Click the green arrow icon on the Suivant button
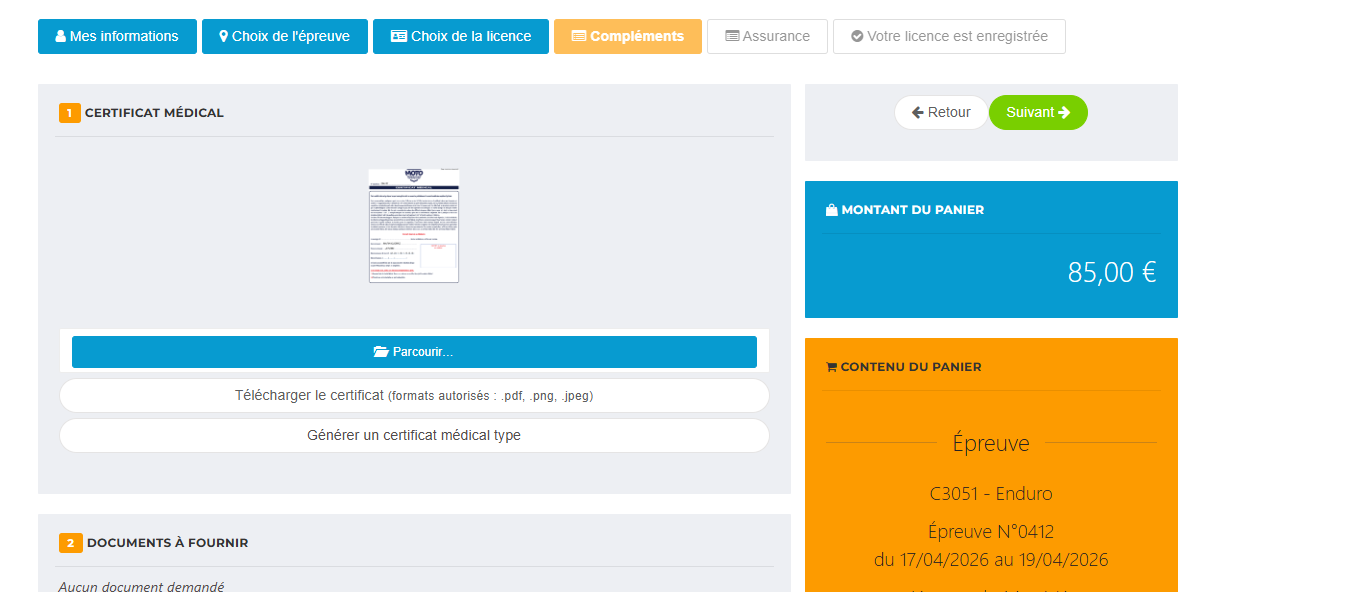 click(1063, 112)
